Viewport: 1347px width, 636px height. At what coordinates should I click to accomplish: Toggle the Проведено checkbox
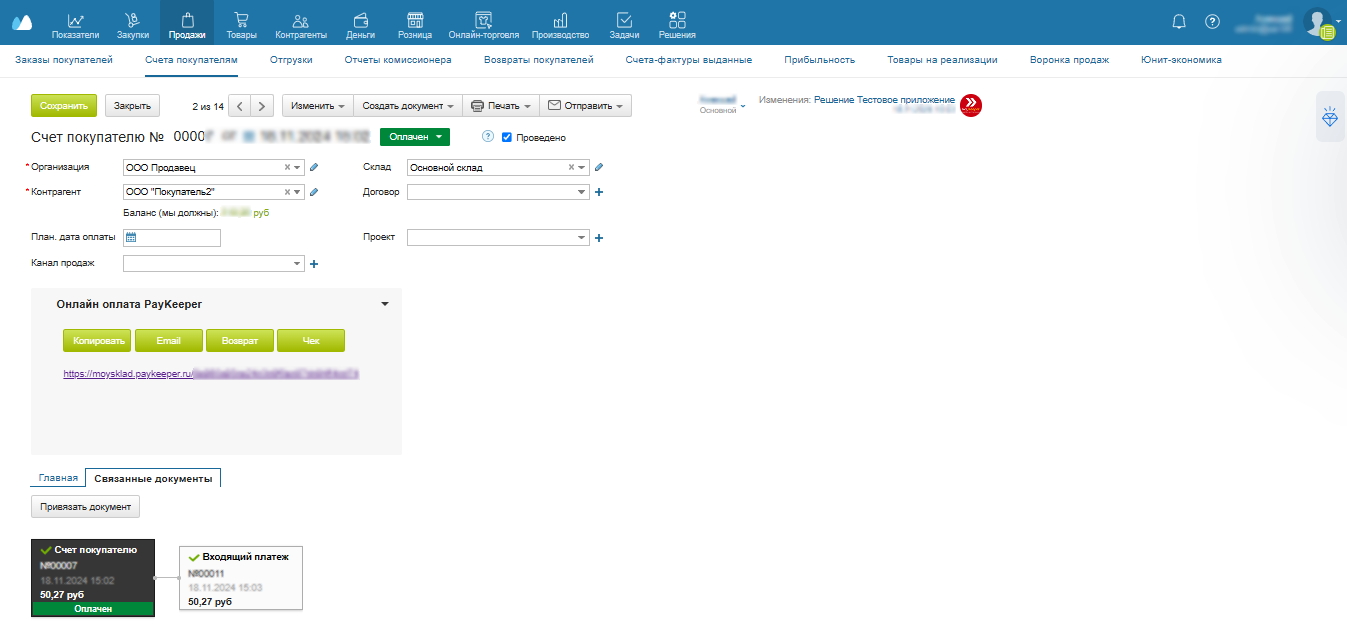[x=507, y=137]
